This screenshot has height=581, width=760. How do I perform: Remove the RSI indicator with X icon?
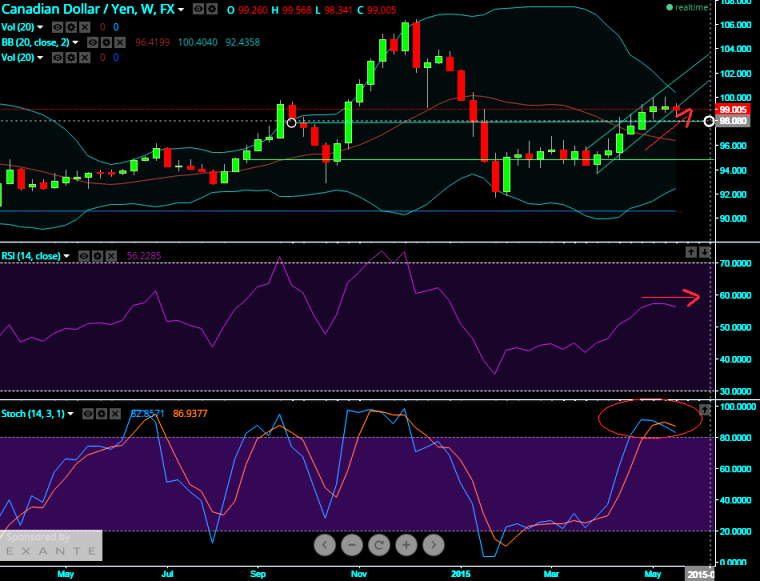[112, 256]
